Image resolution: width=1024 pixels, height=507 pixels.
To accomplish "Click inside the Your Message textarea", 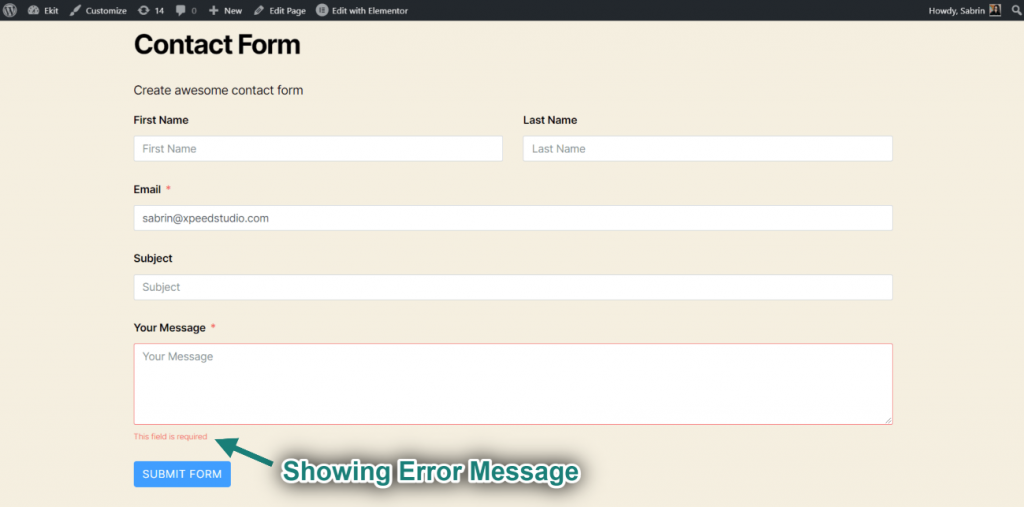I will tap(513, 384).
